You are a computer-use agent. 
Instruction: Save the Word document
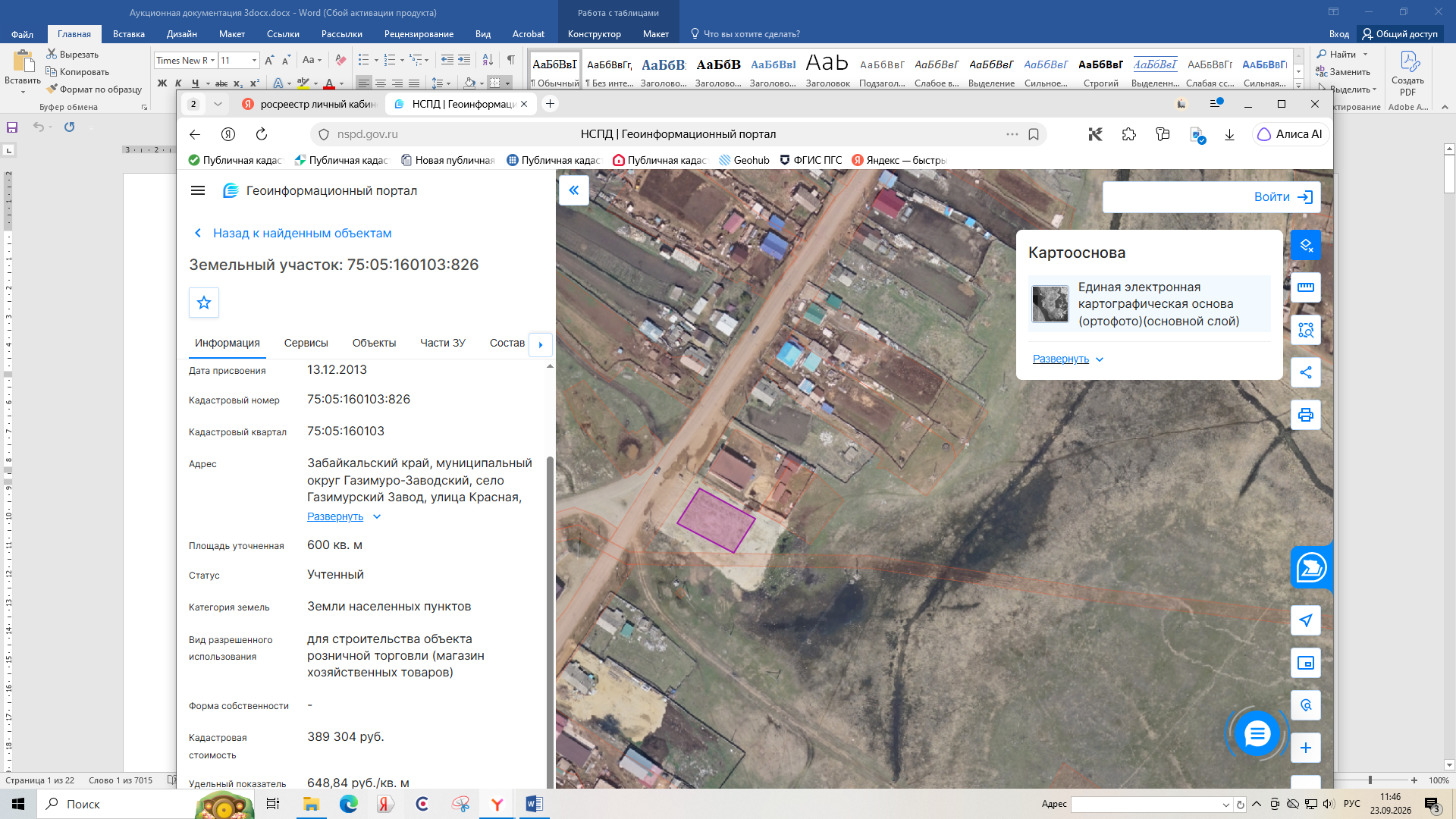(x=12, y=127)
